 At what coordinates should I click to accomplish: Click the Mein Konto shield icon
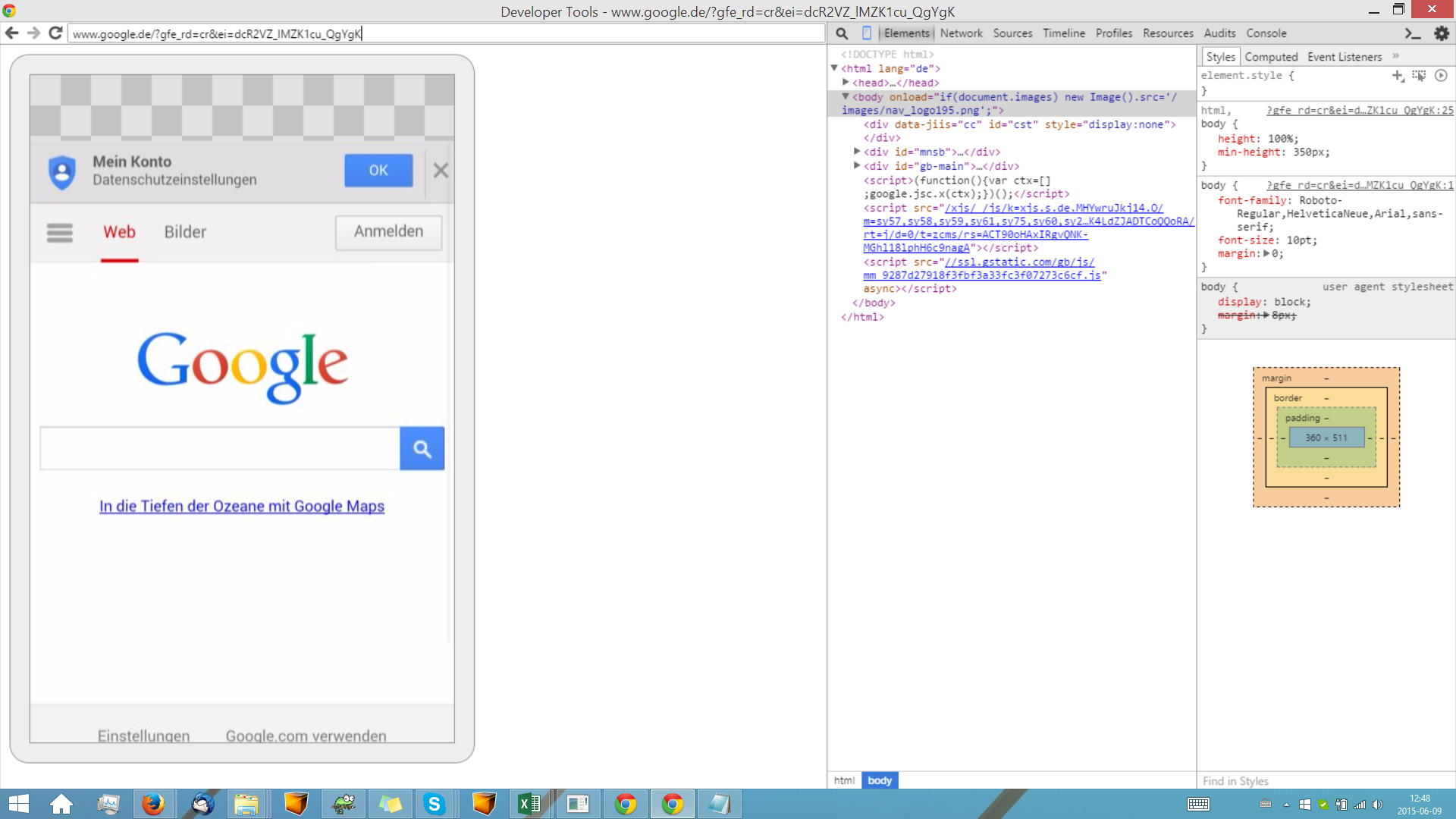tap(62, 172)
